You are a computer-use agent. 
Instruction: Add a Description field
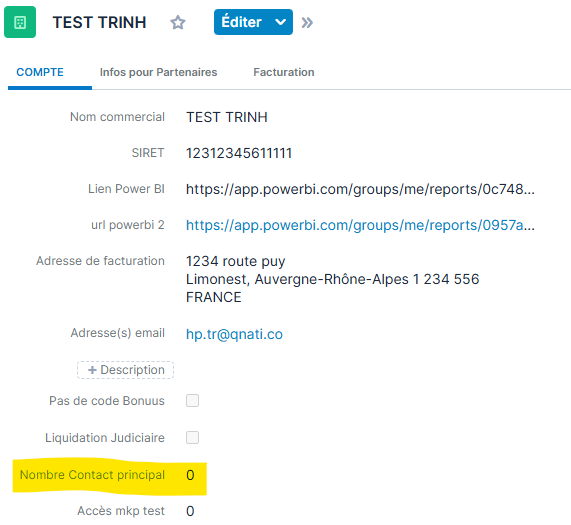125,370
